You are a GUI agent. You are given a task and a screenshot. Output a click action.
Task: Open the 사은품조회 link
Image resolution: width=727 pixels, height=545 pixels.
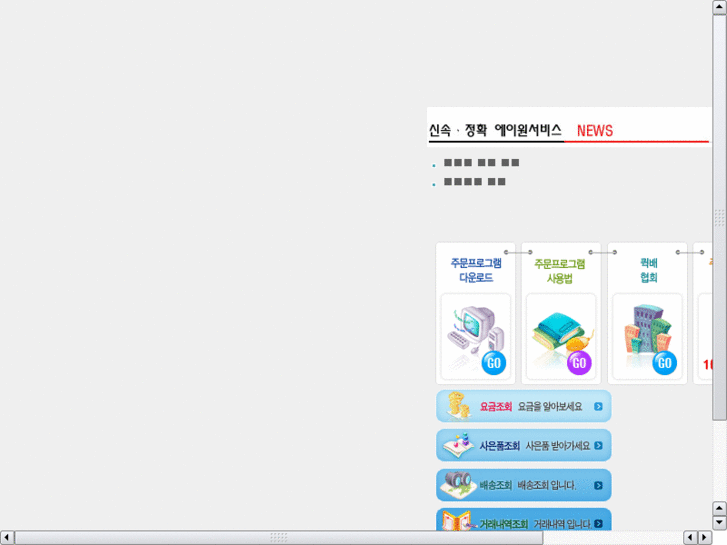(x=499, y=446)
